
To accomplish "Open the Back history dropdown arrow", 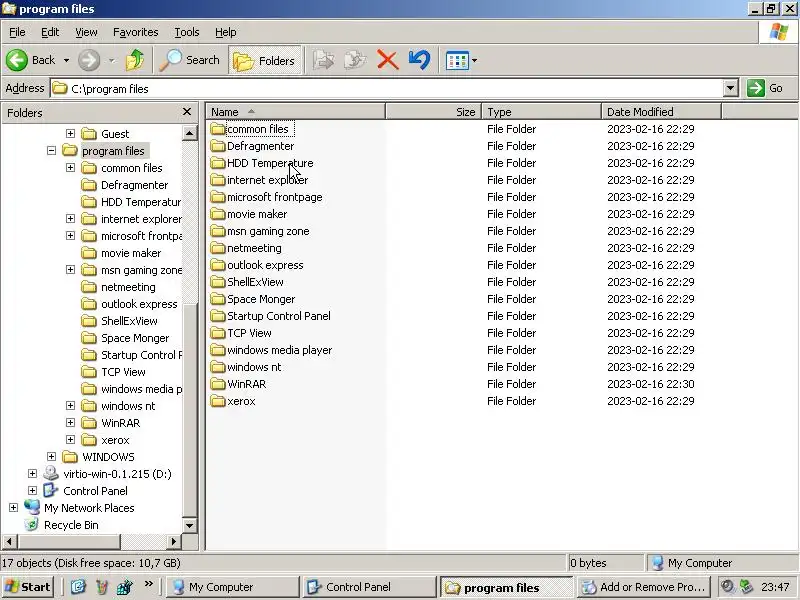I will click(66, 60).
